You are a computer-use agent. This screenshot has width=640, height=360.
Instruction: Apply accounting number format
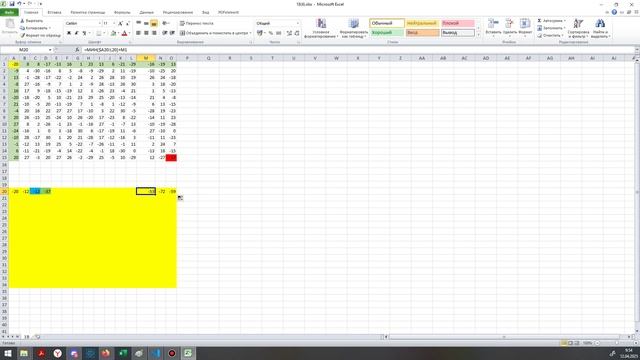click(x=260, y=33)
